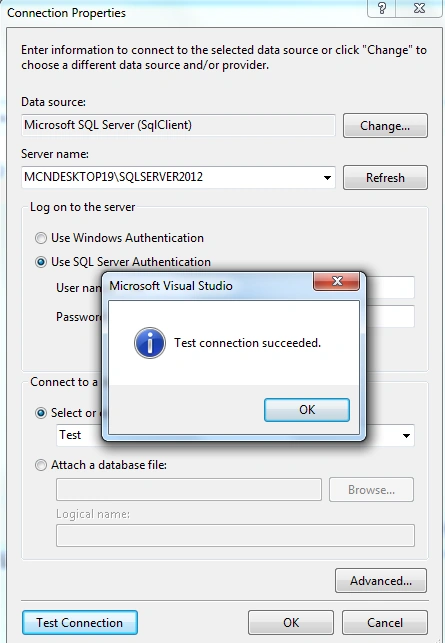Viewport: 445px width, 643px height.
Task: Choose Attach a database file option
Action: 41,465
